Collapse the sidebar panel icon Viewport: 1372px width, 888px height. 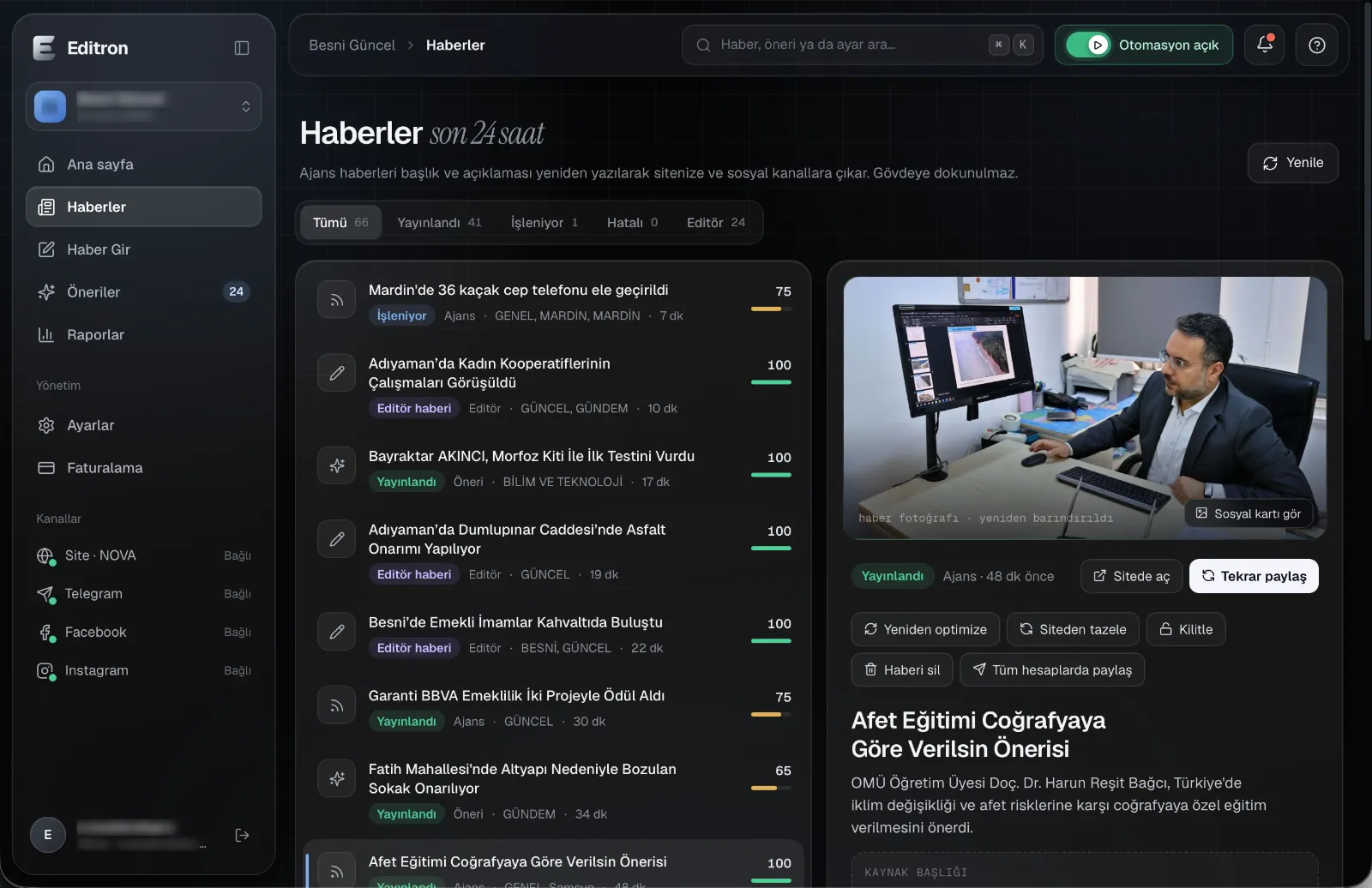pyautogui.click(x=242, y=48)
